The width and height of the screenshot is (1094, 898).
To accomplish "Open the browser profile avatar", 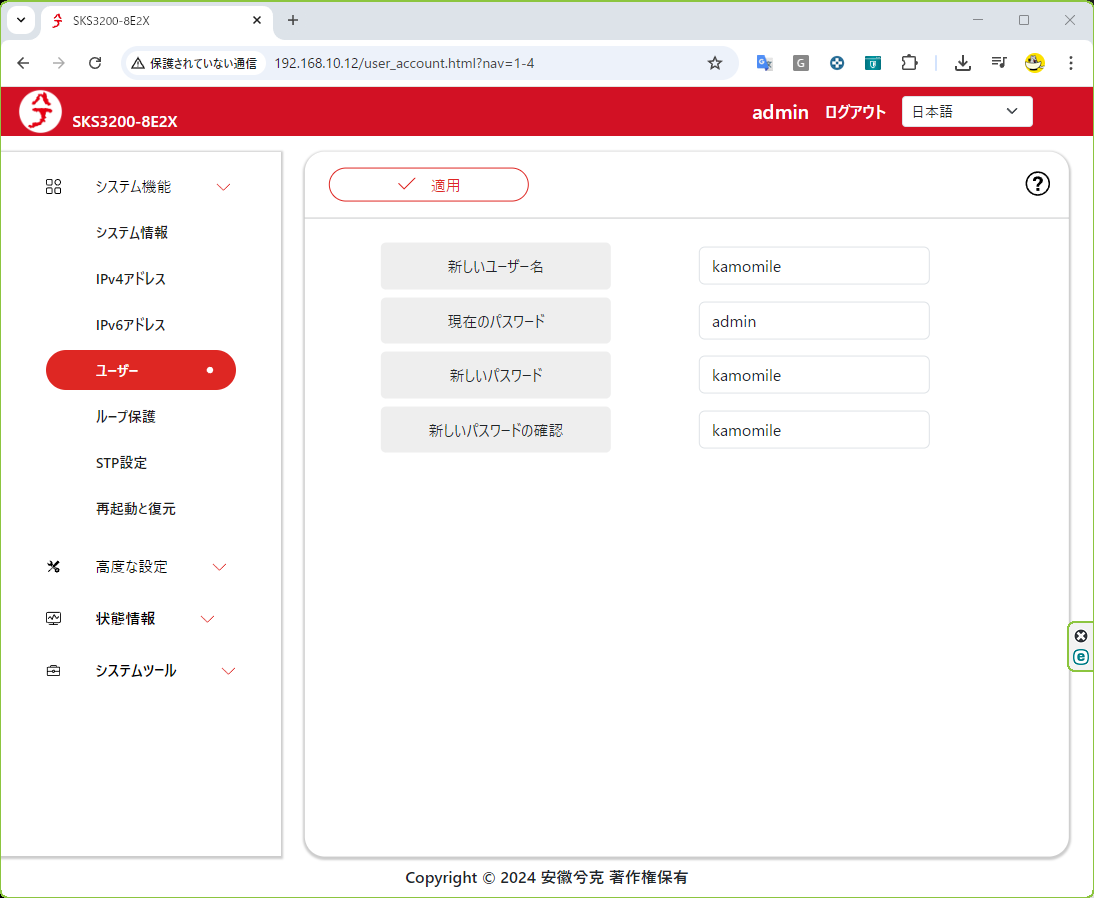I will click(1035, 63).
